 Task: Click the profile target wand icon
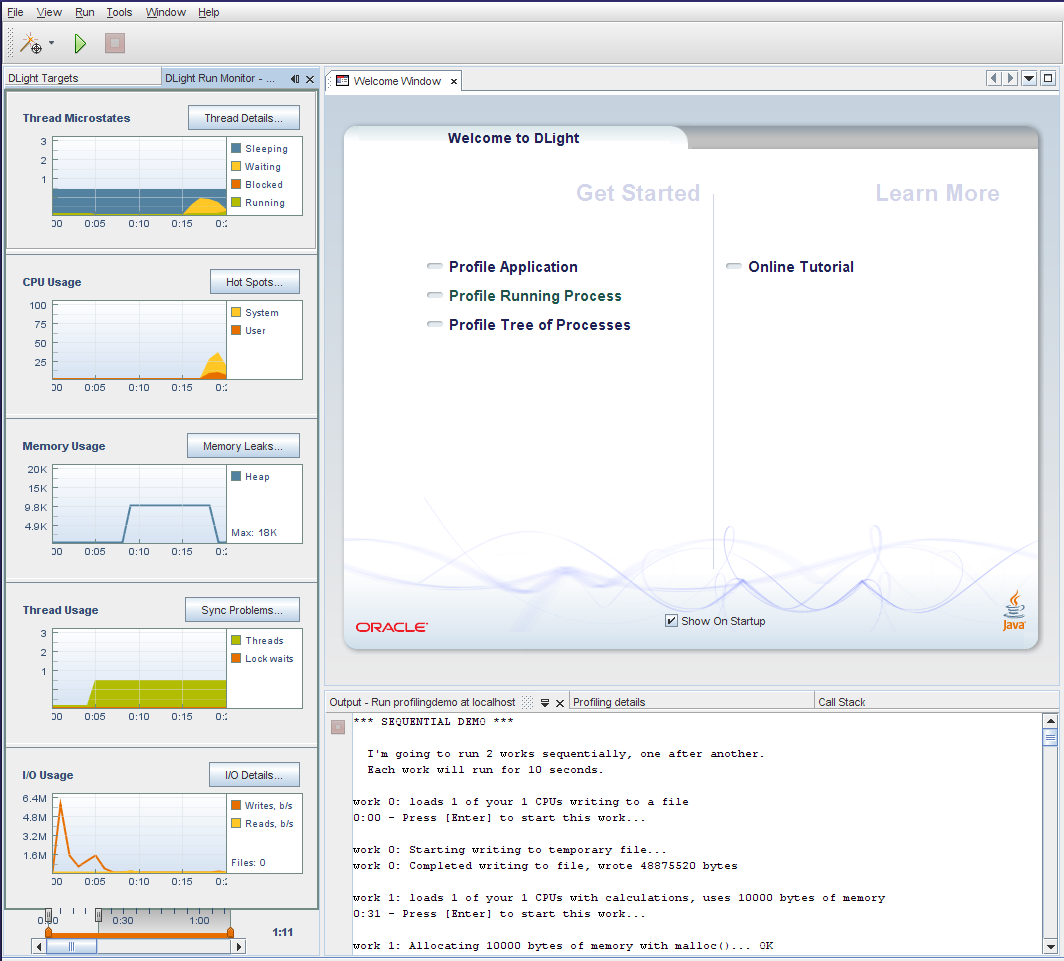32,43
